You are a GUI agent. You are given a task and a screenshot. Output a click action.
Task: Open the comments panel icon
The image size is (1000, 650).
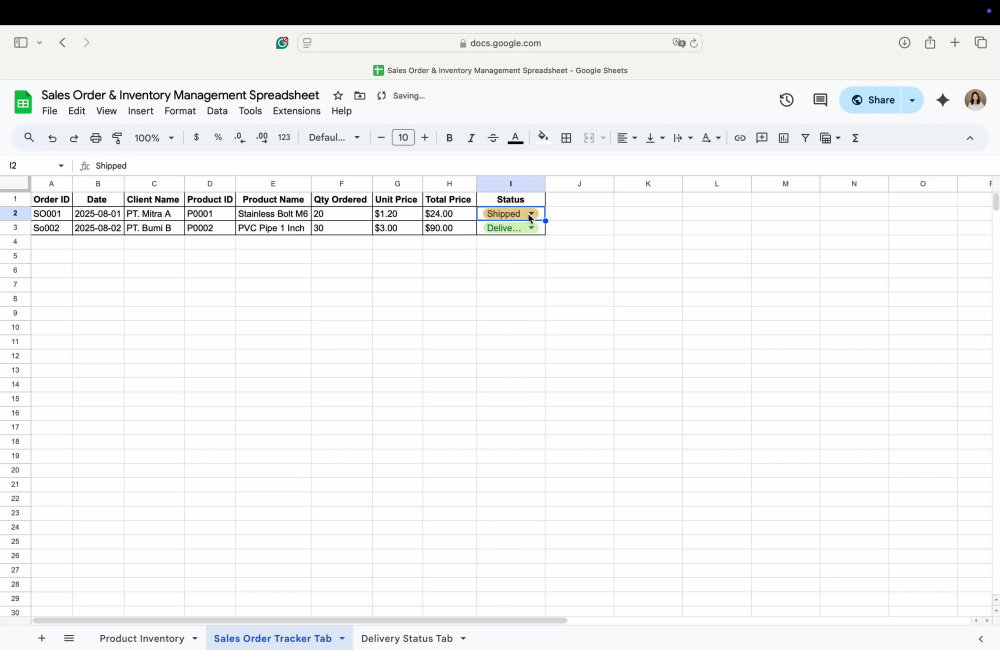point(820,100)
